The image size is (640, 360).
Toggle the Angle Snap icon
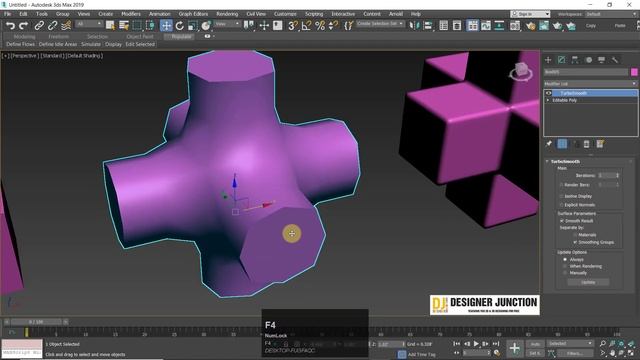click(x=306, y=26)
